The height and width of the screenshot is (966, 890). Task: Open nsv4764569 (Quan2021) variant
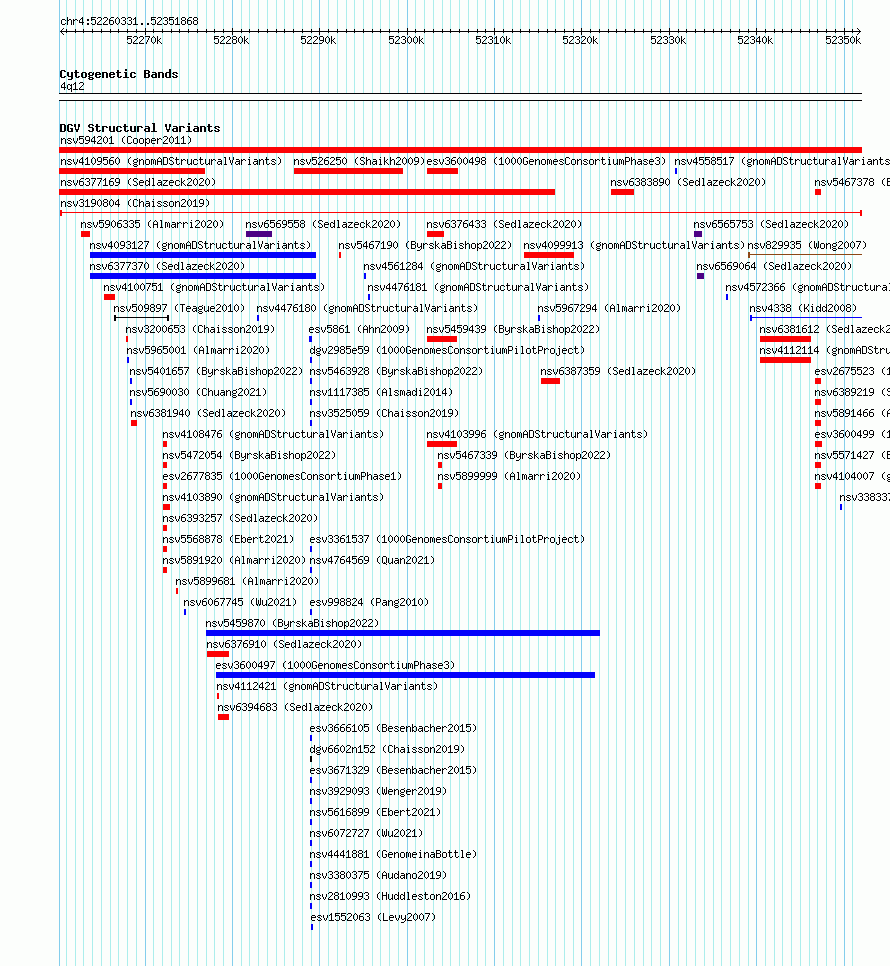pyautogui.click(x=371, y=560)
